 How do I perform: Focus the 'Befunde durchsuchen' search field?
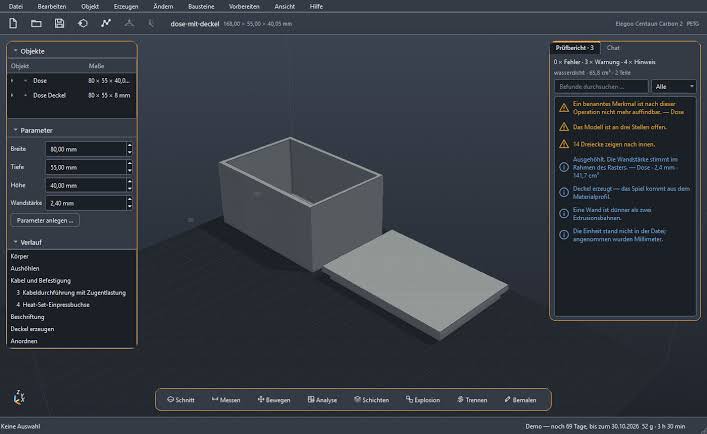[601, 87]
